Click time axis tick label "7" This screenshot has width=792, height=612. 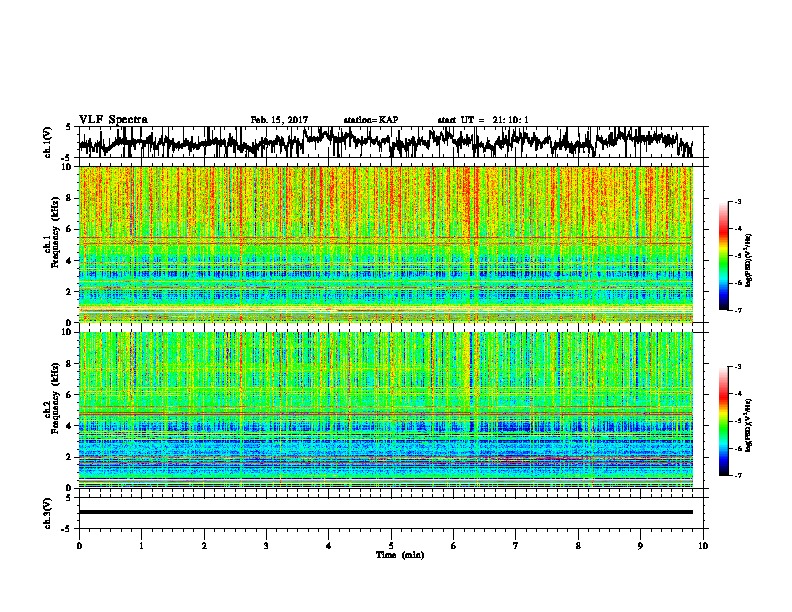516,546
